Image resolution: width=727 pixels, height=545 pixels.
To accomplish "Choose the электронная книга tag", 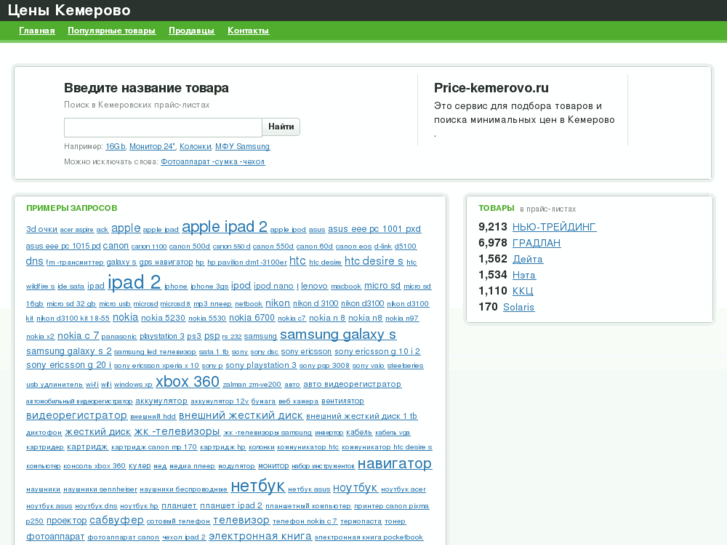I will click(260, 536).
